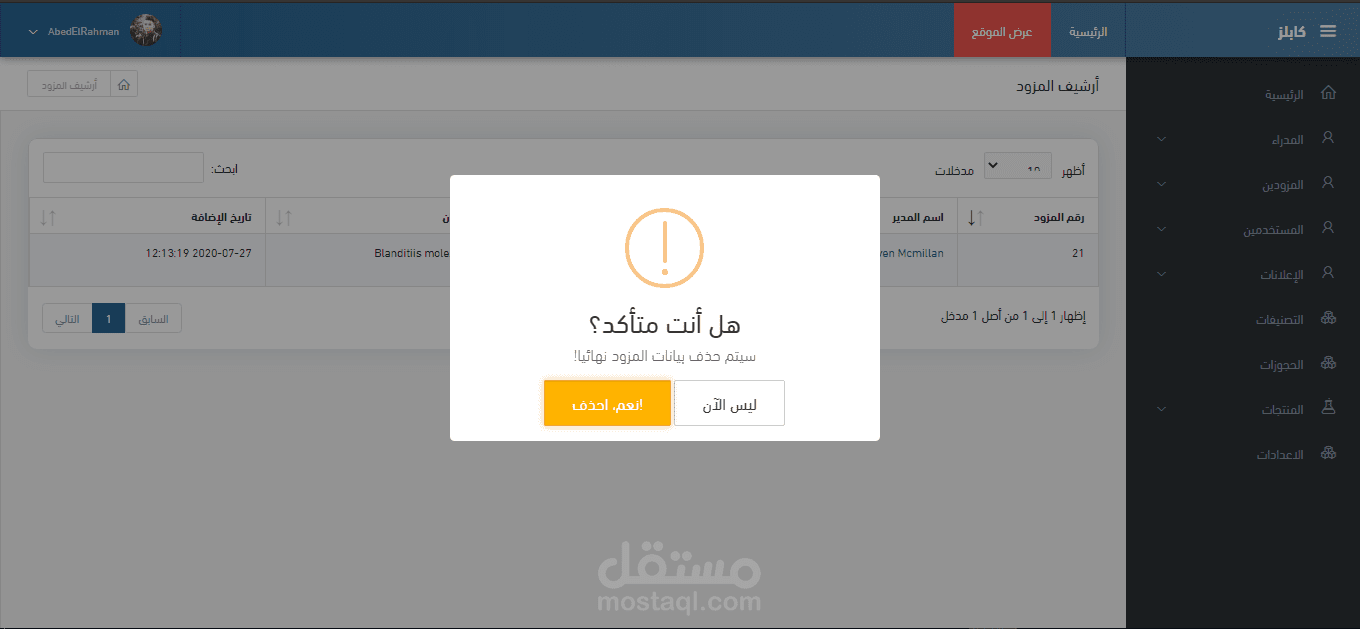Open the AbedElRahman user dropdown arrow
The image size is (1360, 629).
(33, 32)
